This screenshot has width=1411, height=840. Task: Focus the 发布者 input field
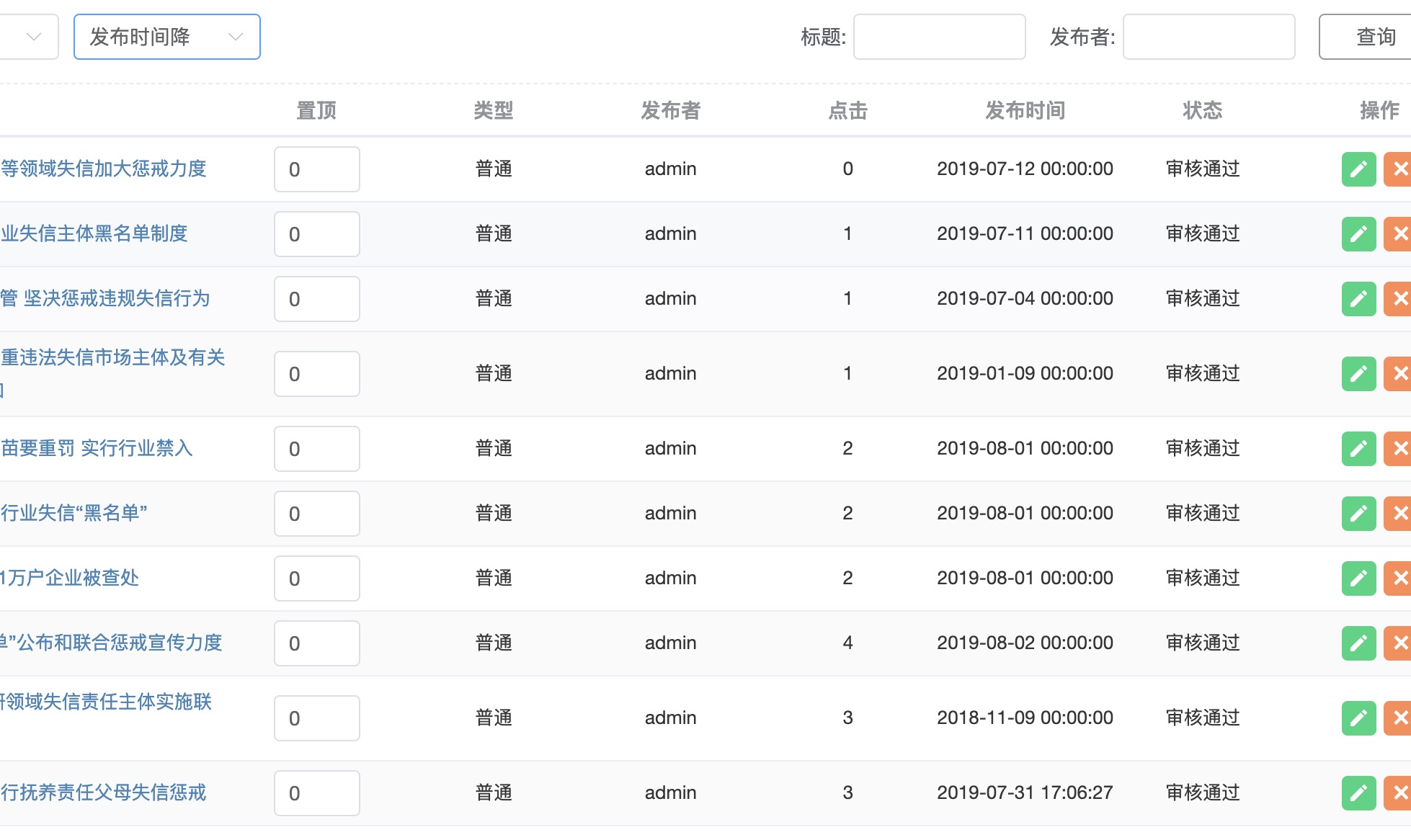click(x=1209, y=37)
